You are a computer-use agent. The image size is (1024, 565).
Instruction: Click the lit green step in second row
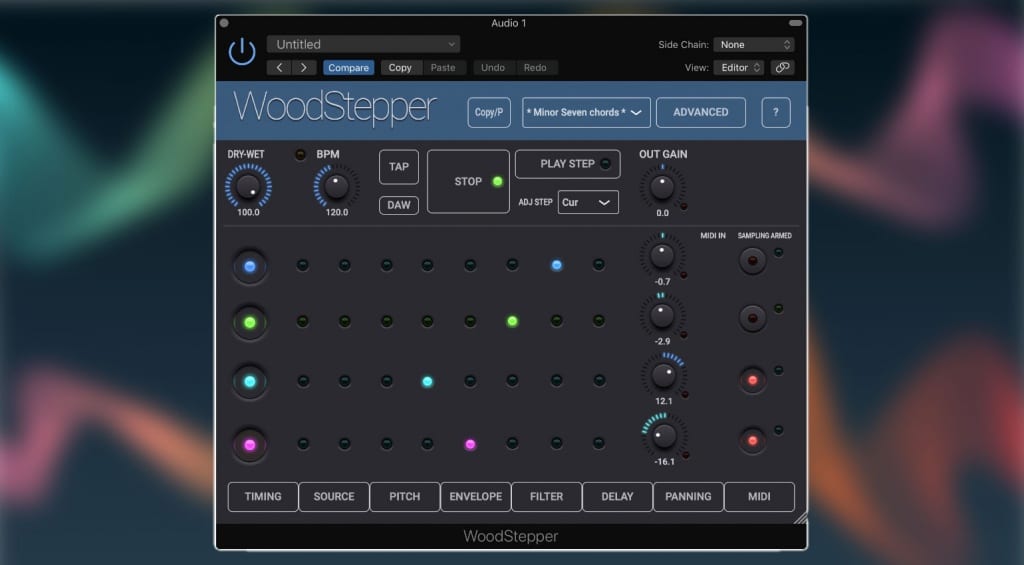[x=513, y=321]
